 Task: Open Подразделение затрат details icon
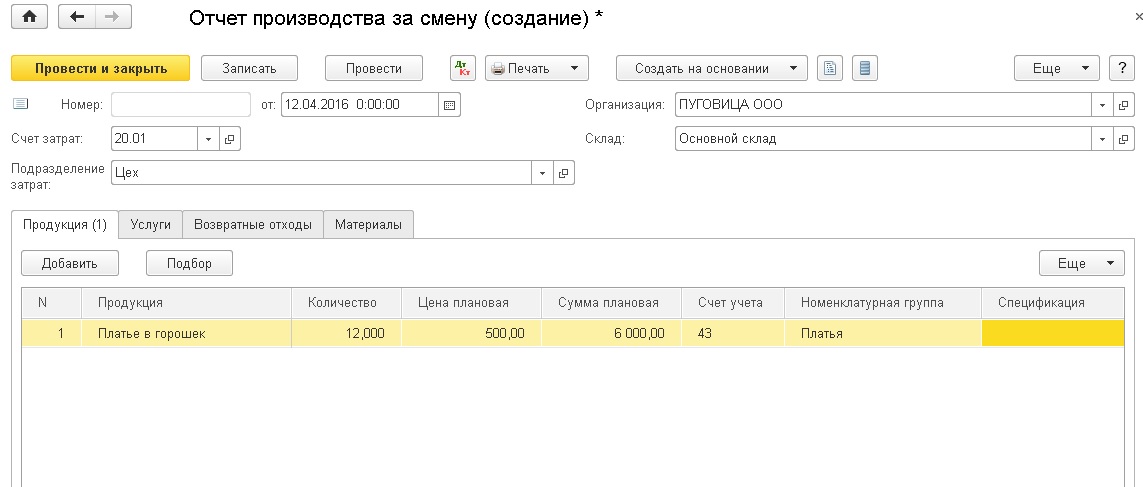coord(563,174)
